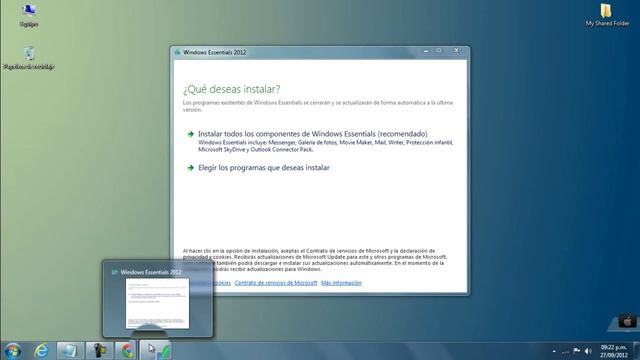Click the ¿Qué deseas instalar? heading
Viewport: 640px width, 360px height.
[231, 89]
